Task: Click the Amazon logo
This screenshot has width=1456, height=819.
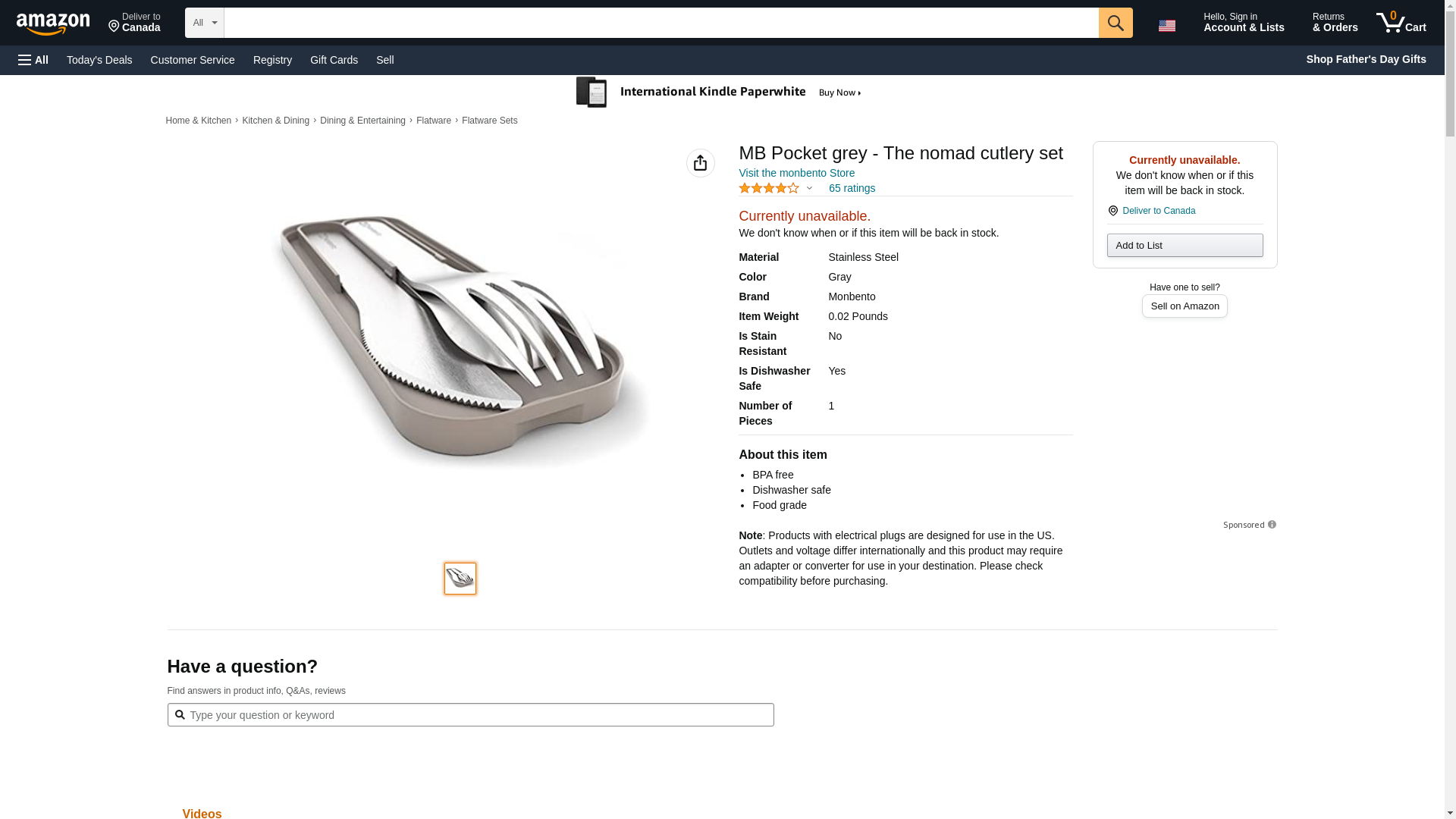Action: pos(53,24)
